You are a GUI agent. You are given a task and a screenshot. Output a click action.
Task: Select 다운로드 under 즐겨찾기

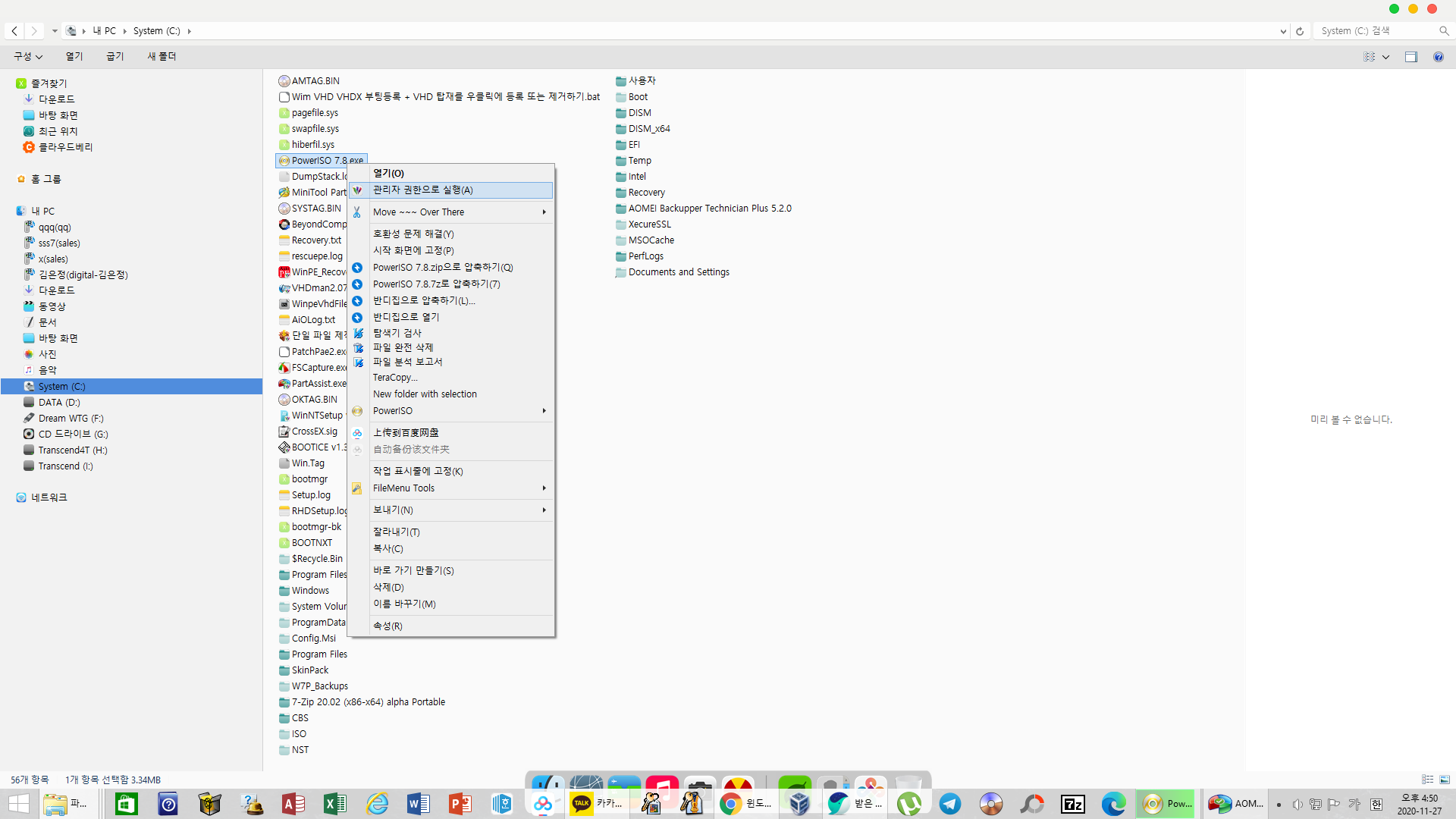tap(57, 99)
